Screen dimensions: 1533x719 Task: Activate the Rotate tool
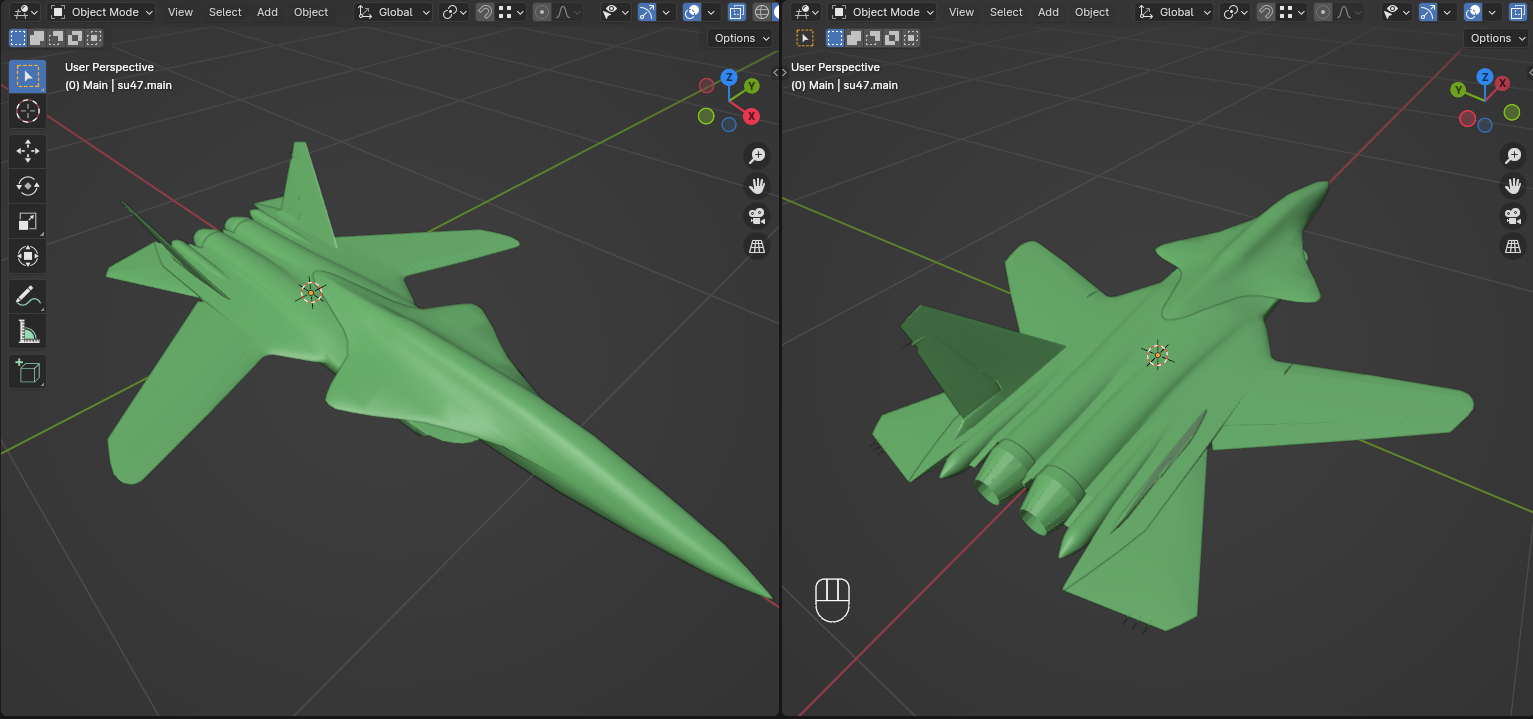click(x=28, y=186)
